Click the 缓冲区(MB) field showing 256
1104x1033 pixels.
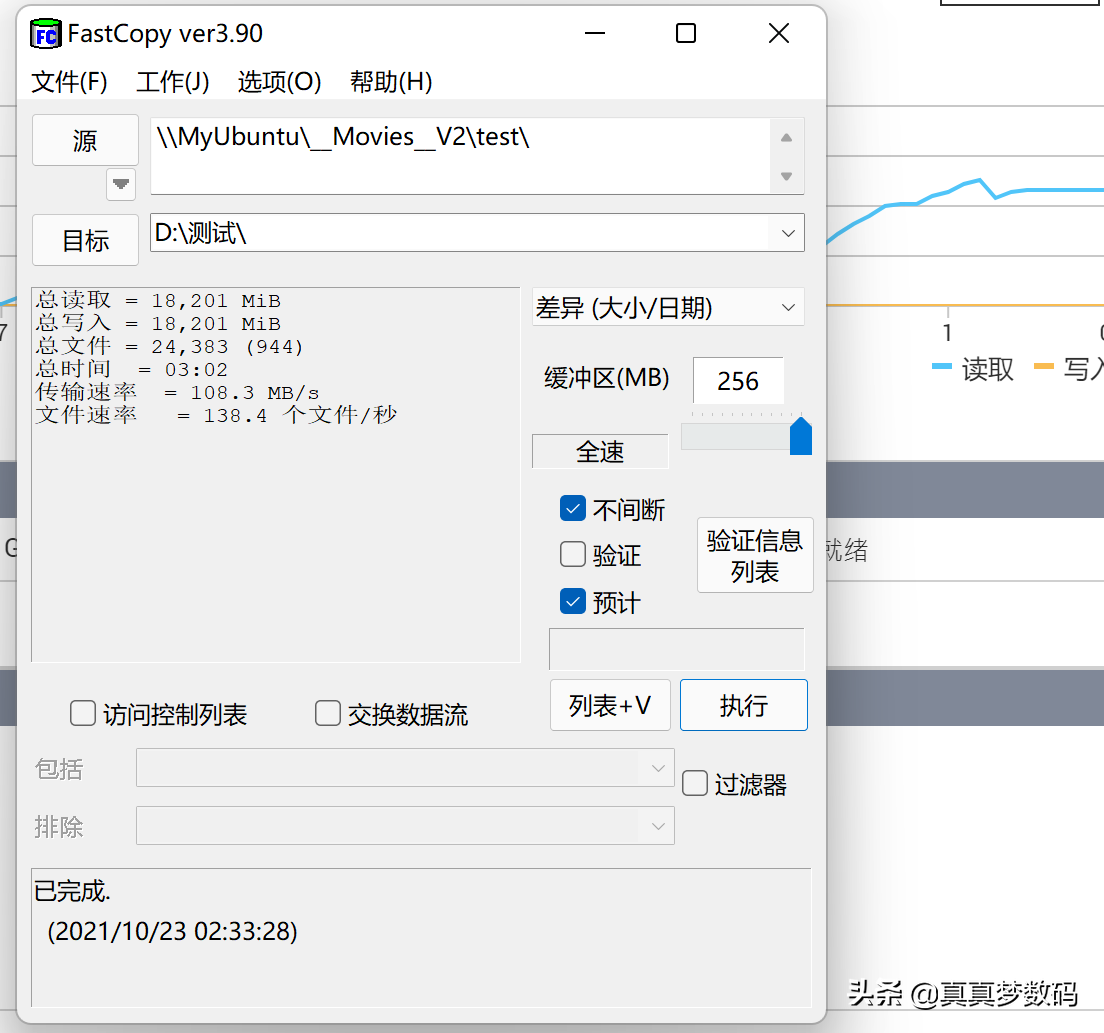(x=738, y=381)
